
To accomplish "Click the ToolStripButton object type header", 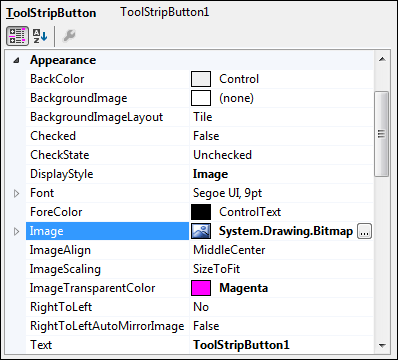I will pos(51,13).
